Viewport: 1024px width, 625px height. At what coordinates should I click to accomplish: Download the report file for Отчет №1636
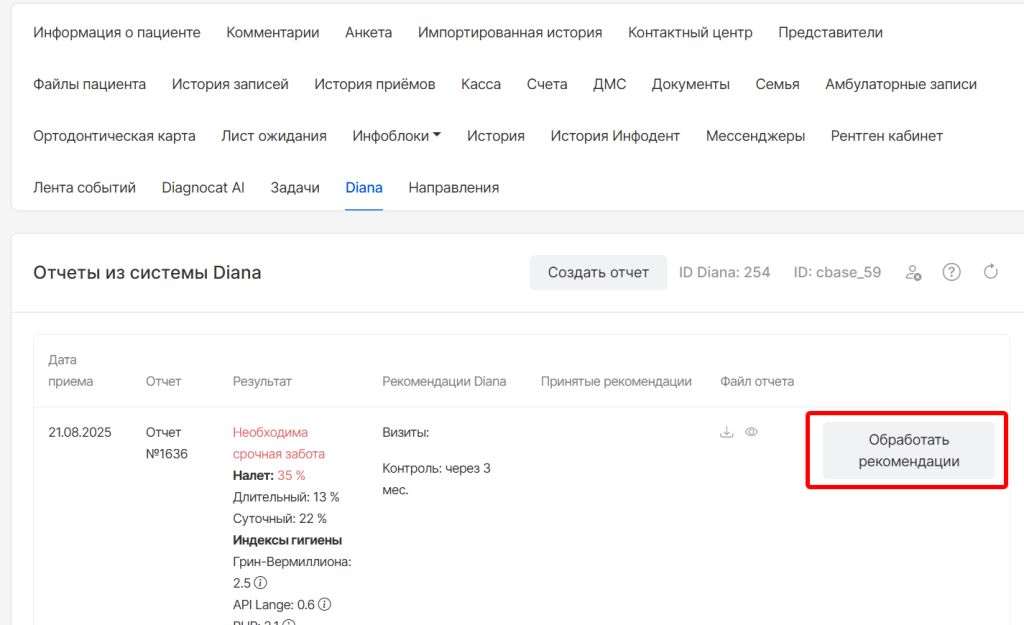pos(727,432)
